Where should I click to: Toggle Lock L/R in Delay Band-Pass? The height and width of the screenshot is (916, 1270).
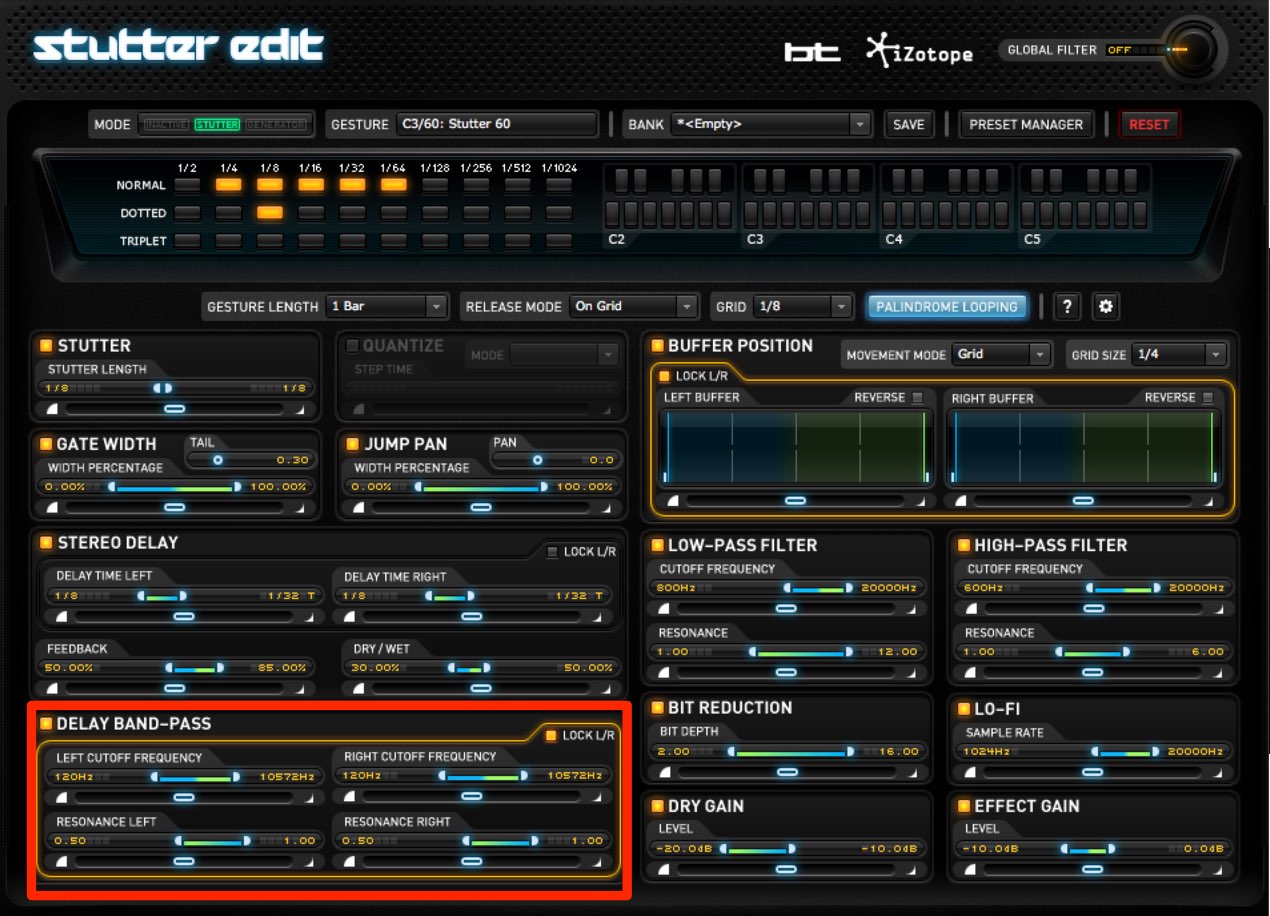coord(552,735)
